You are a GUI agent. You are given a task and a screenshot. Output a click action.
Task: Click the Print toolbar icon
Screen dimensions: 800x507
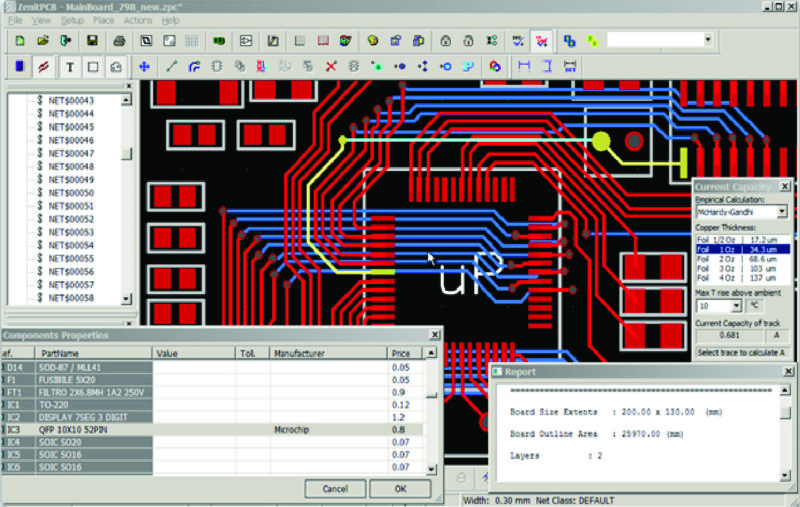click(x=119, y=41)
